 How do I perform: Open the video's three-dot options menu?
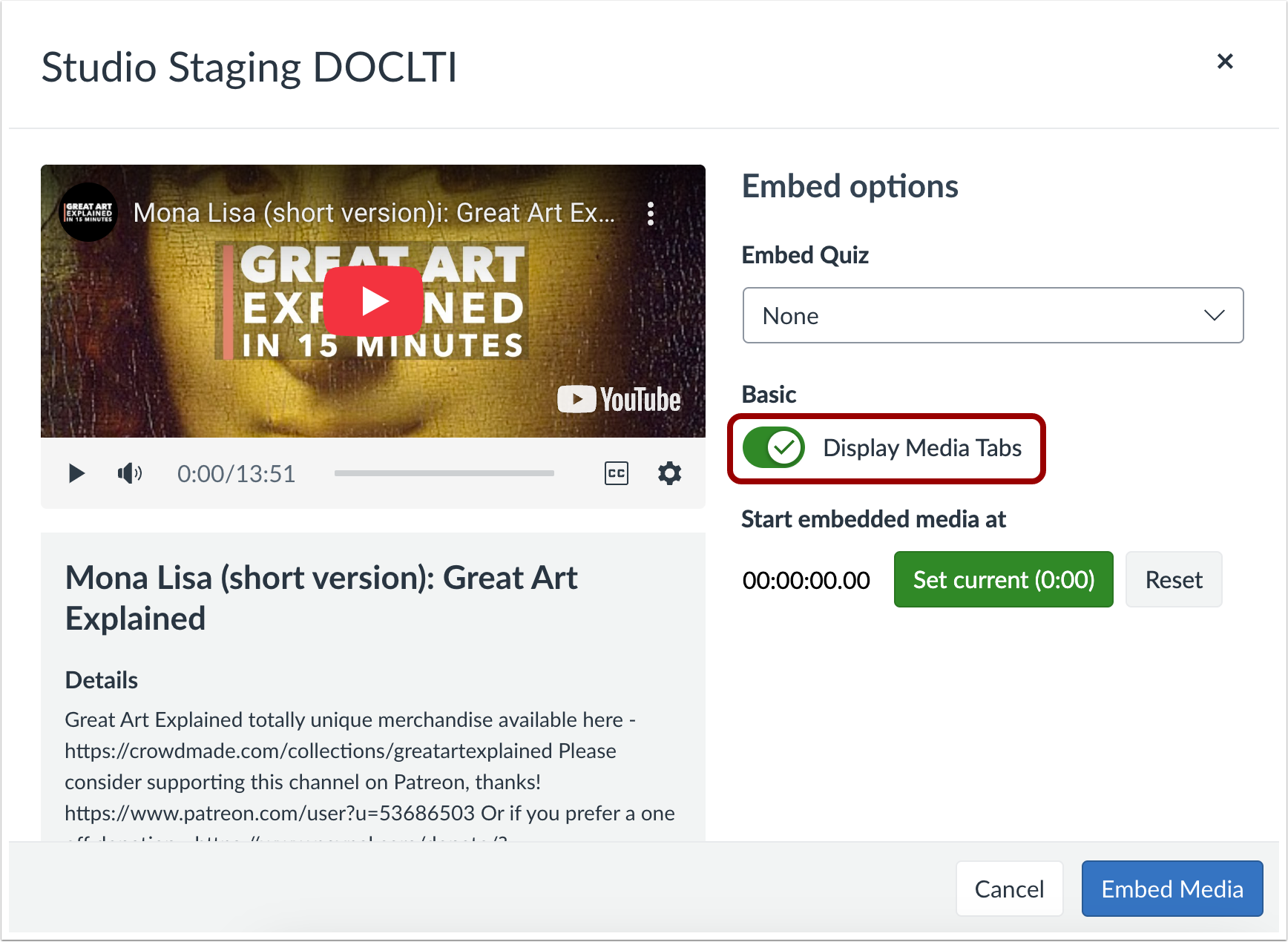click(651, 214)
